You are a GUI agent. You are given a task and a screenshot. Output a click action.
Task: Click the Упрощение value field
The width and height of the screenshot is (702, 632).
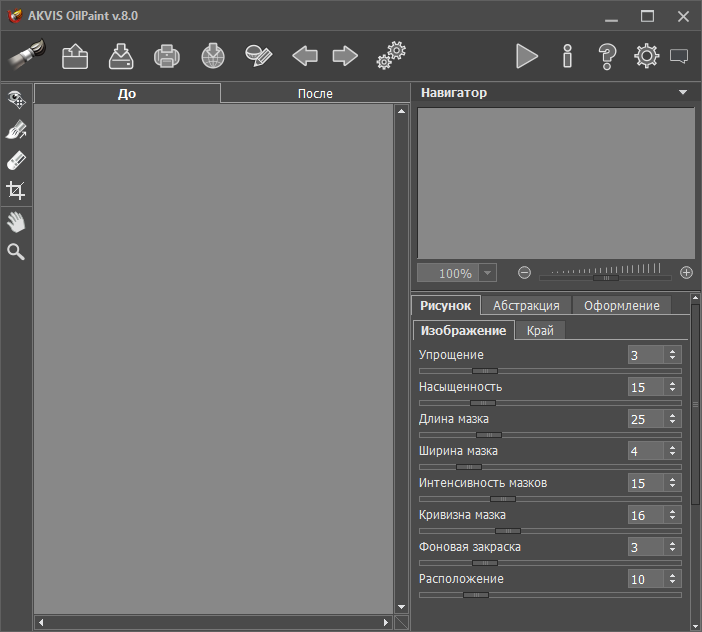click(x=646, y=355)
